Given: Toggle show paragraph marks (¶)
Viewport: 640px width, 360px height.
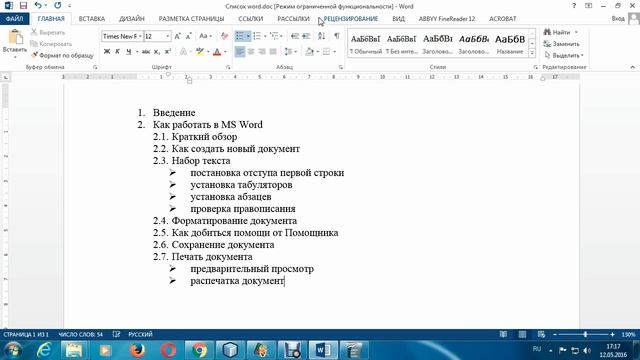Looking at the screenshot, I should [337, 36].
